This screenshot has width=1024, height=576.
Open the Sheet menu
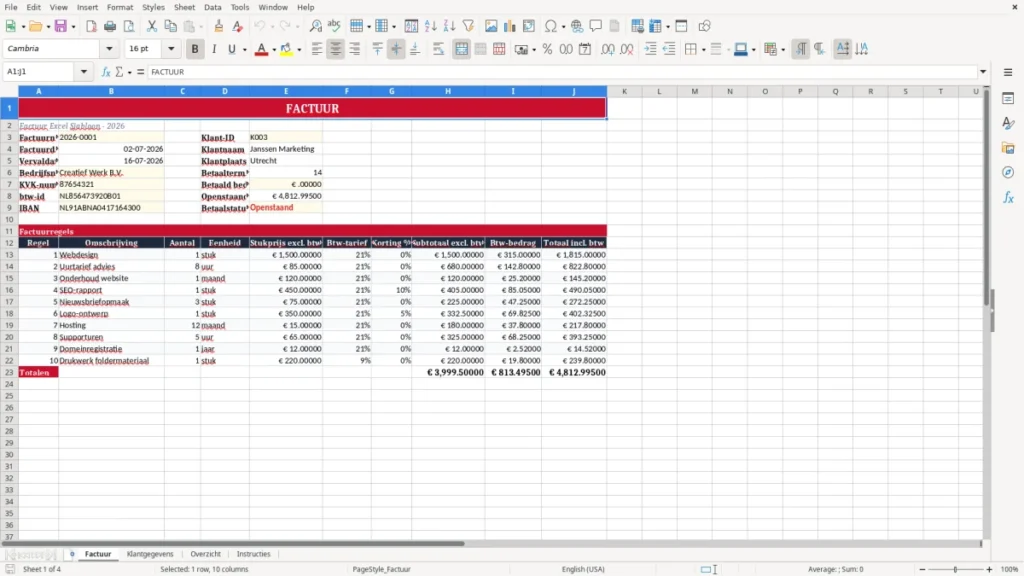coord(184,7)
